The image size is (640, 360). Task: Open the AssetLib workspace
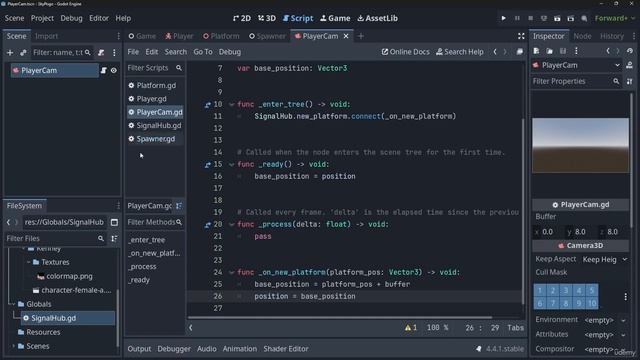click(378, 18)
